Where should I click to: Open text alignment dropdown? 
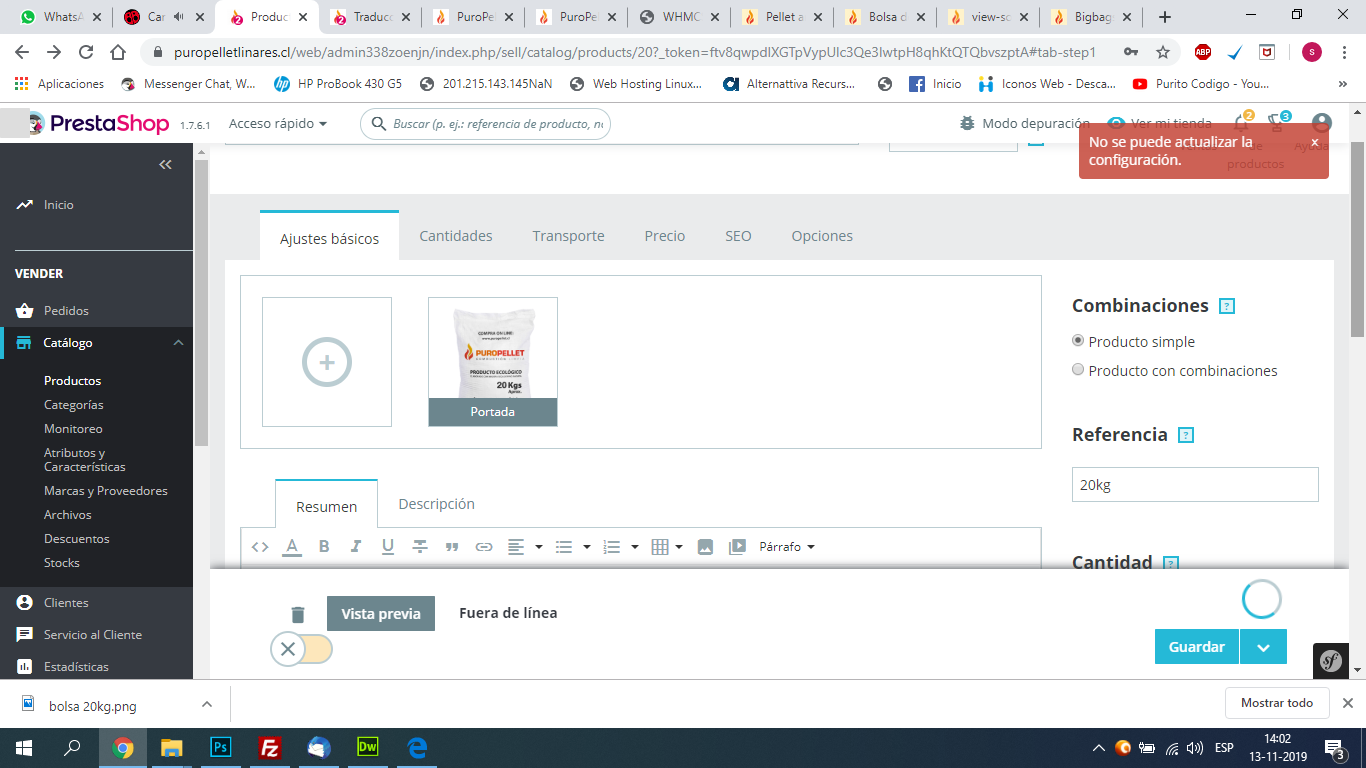click(x=525, y=547)
